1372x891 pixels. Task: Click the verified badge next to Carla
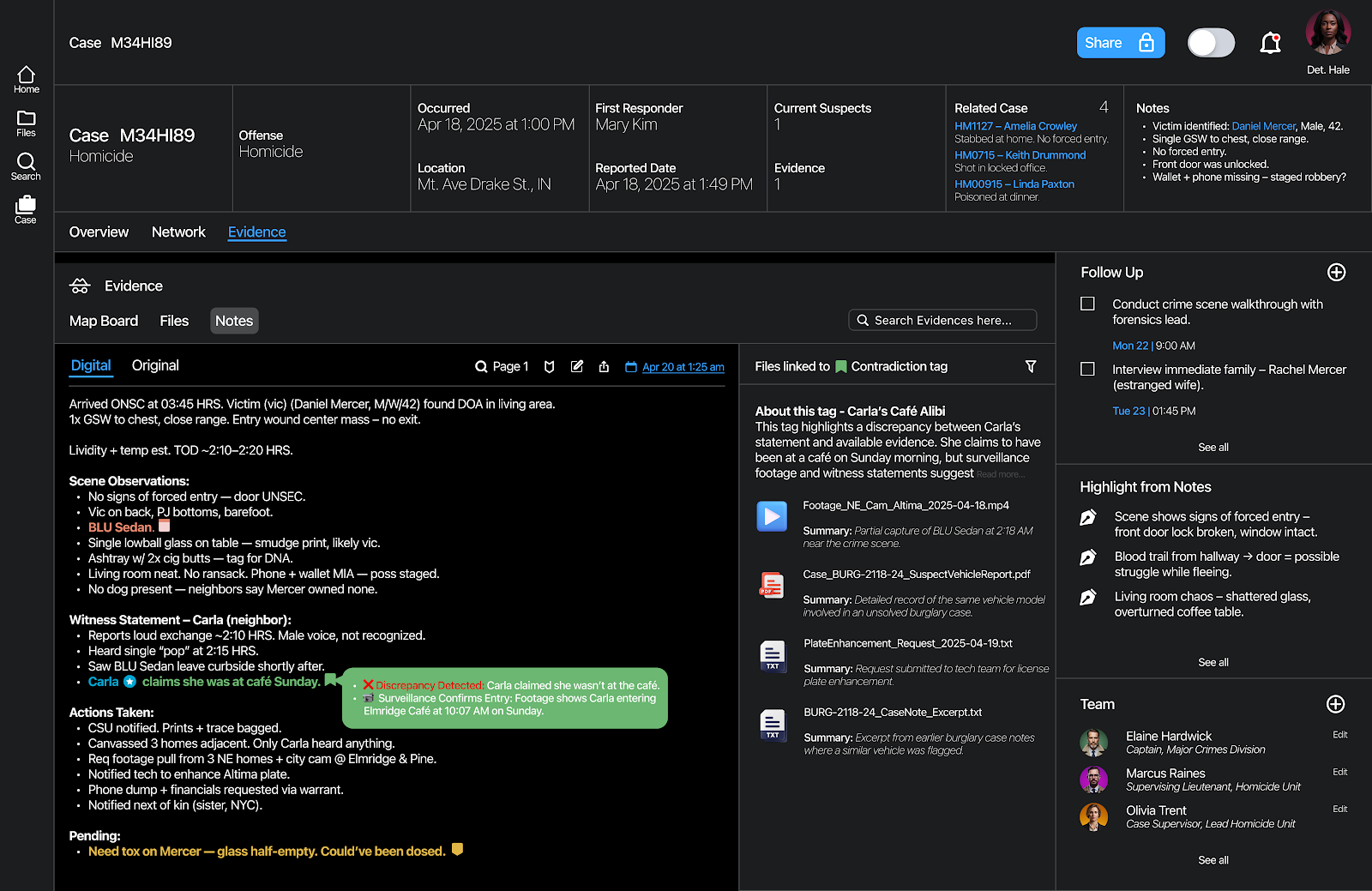click(129, 682)
